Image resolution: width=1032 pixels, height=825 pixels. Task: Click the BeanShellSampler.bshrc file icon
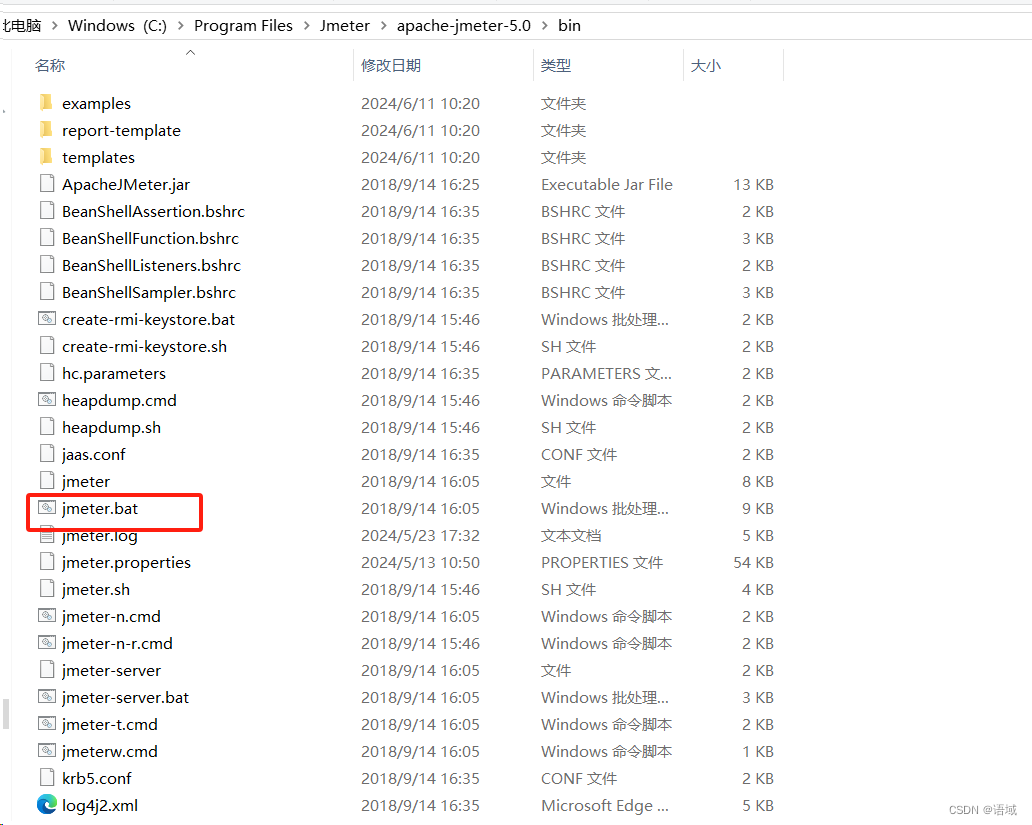[x=47, y=292]
